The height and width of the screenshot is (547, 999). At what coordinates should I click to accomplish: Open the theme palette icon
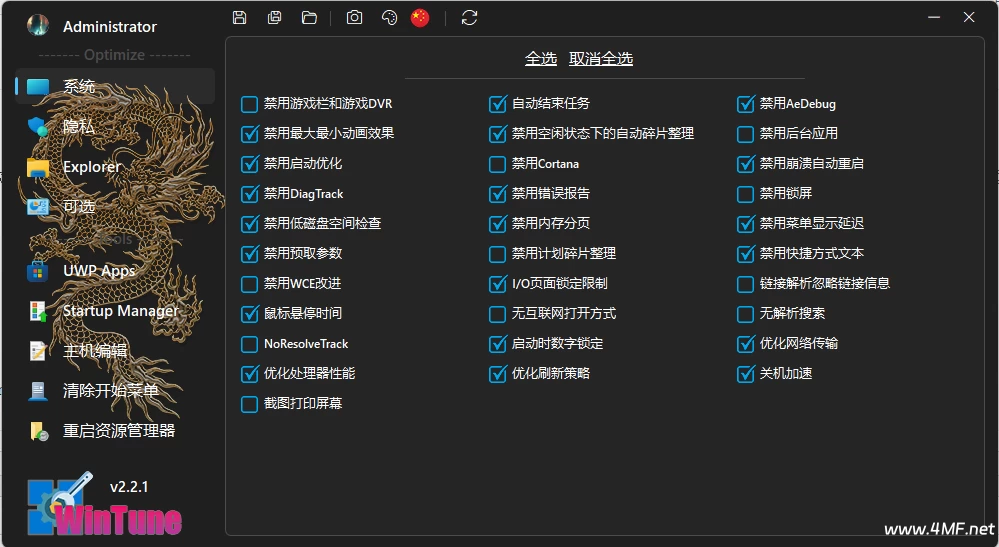tap(389, 17)
